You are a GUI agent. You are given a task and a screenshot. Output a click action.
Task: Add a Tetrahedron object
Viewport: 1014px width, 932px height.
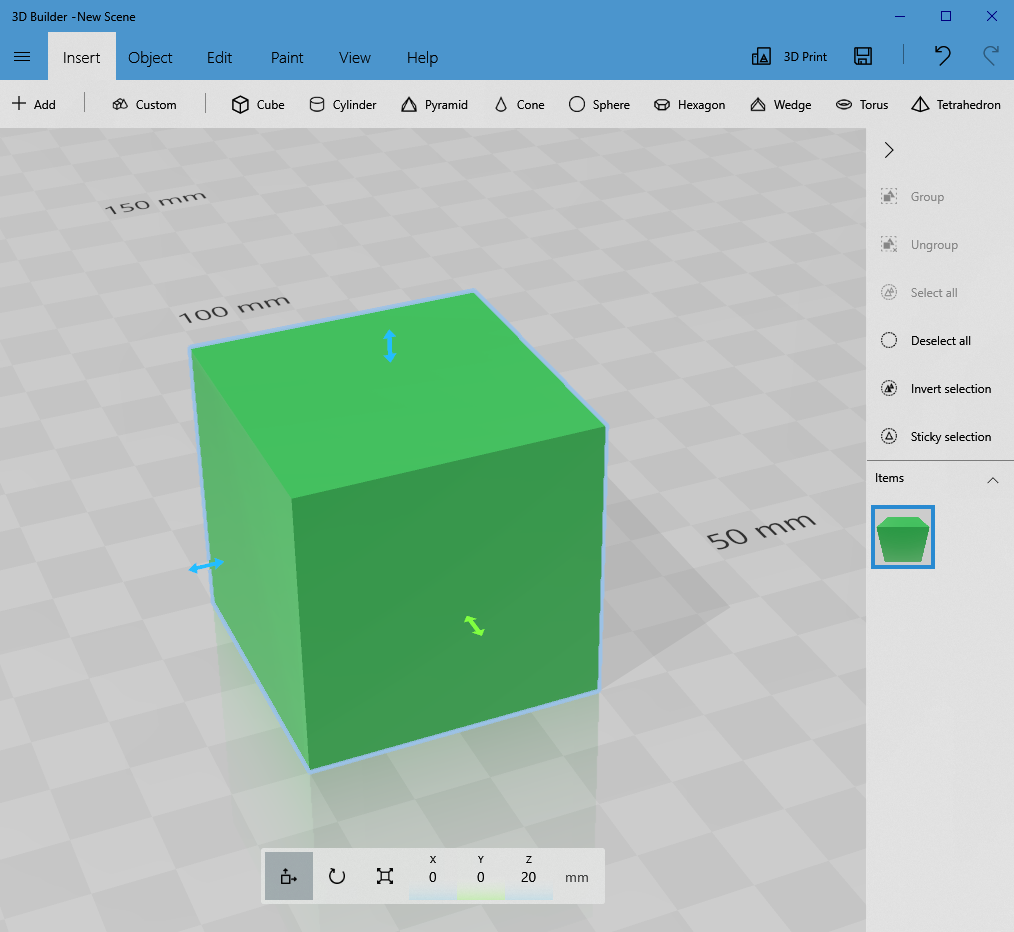coord(955,104)
